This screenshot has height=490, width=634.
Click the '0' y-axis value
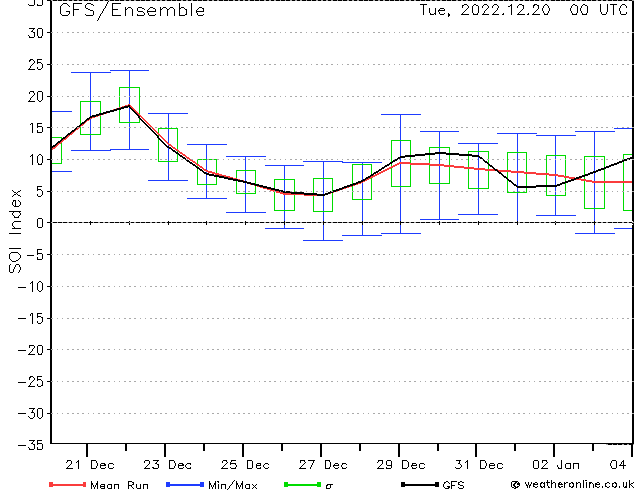pyautogui.click(x=40, y=223)
